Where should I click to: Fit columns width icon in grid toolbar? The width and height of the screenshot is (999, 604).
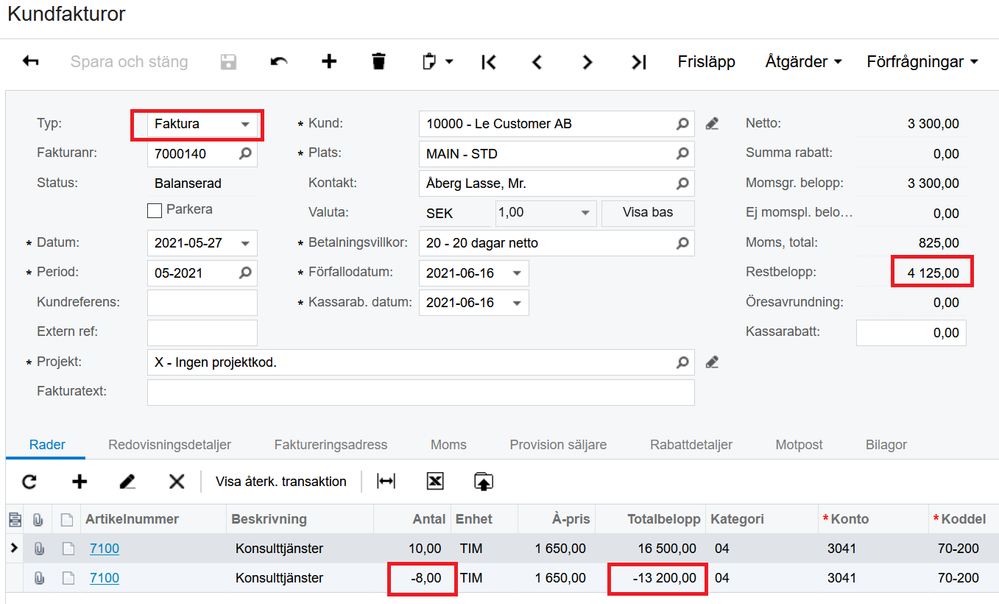(386, 482)
